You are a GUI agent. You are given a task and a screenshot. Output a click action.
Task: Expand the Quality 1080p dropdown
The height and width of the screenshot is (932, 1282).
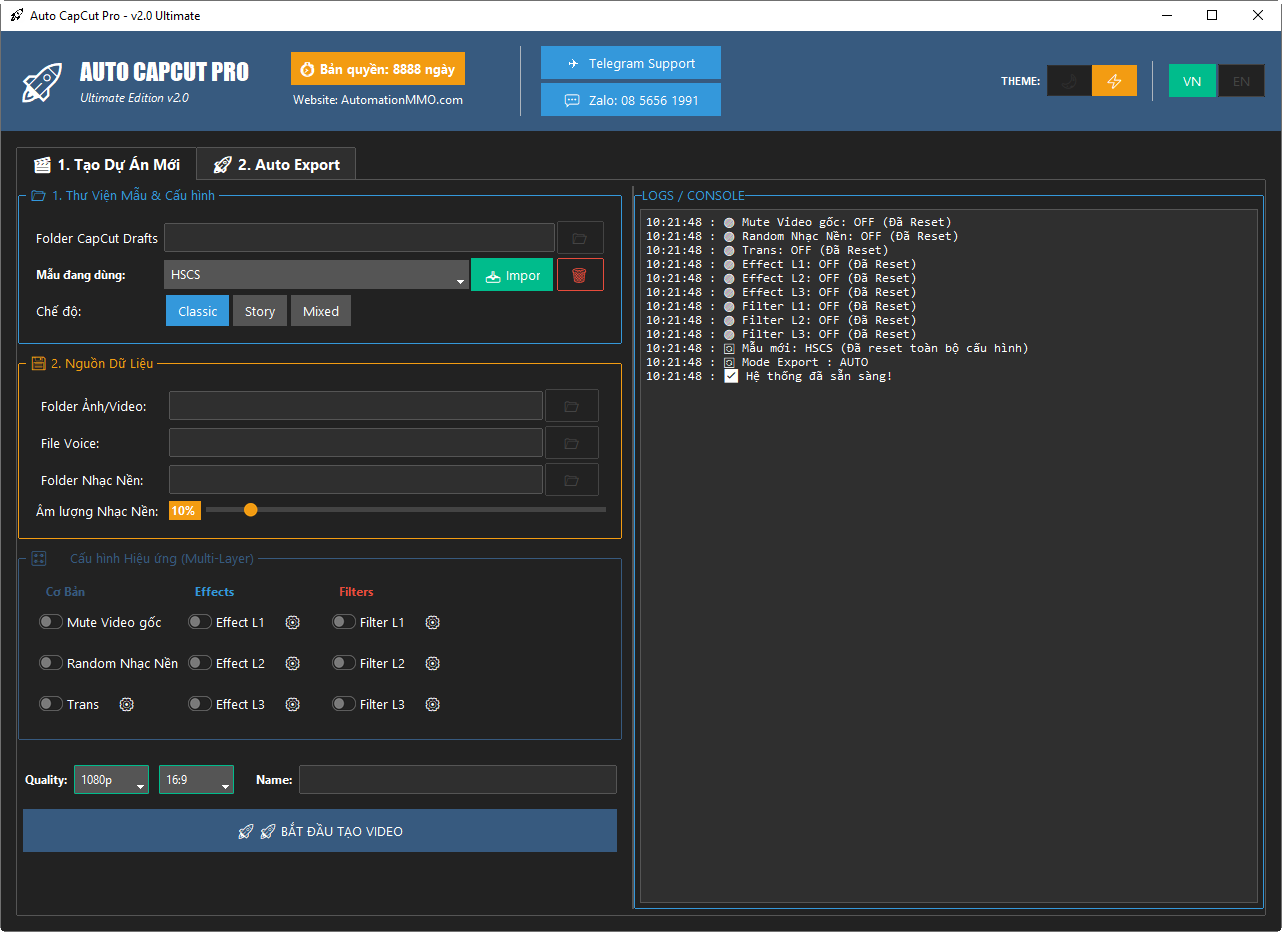(x=111, y=779)
